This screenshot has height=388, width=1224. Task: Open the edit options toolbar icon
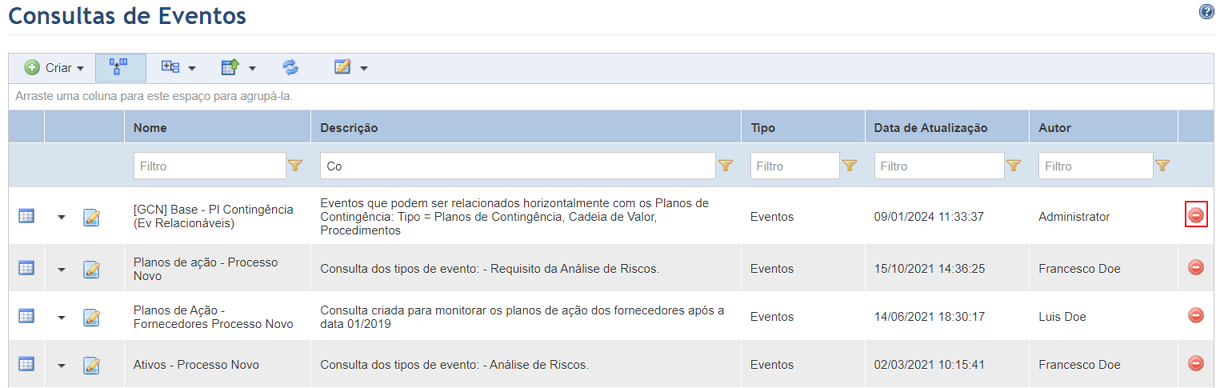(351, 67)
